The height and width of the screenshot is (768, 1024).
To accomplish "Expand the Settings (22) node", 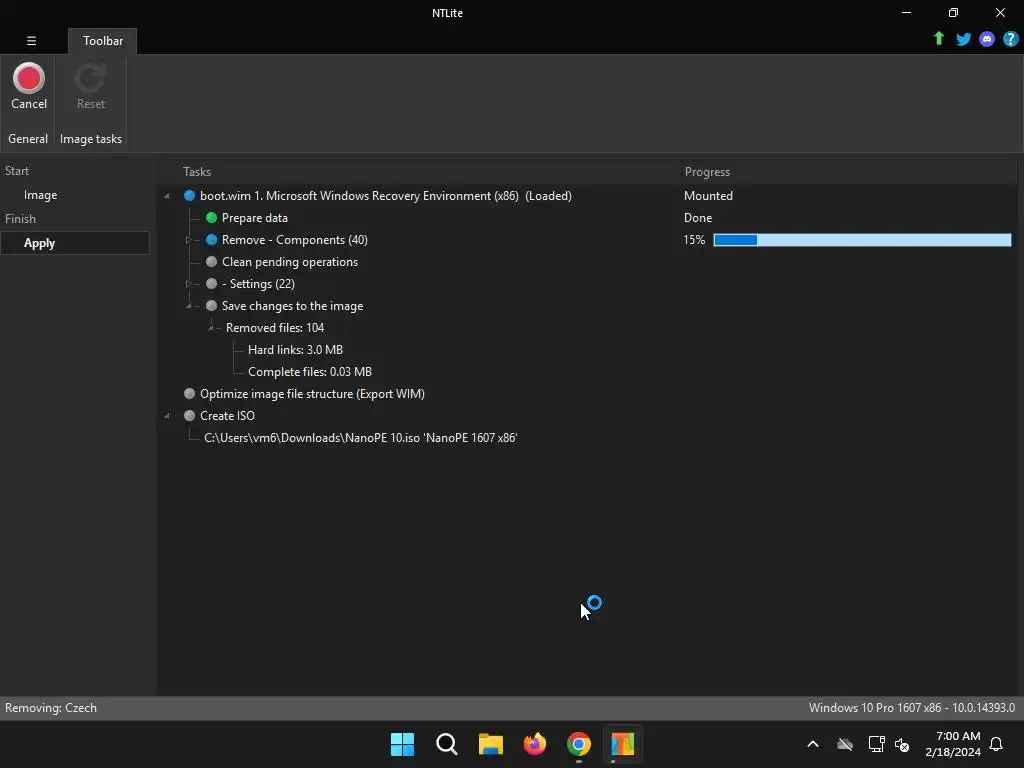I will coord(188,283).
